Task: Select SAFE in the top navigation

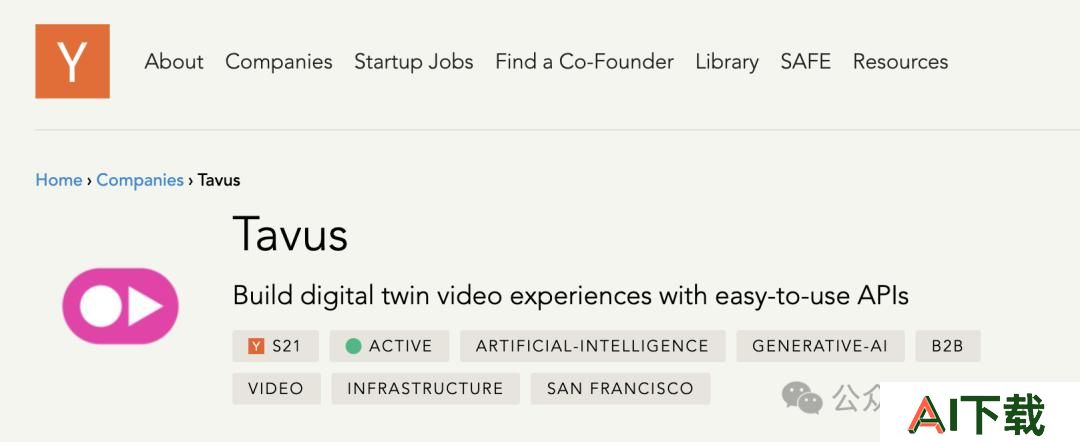Action: 805,62
